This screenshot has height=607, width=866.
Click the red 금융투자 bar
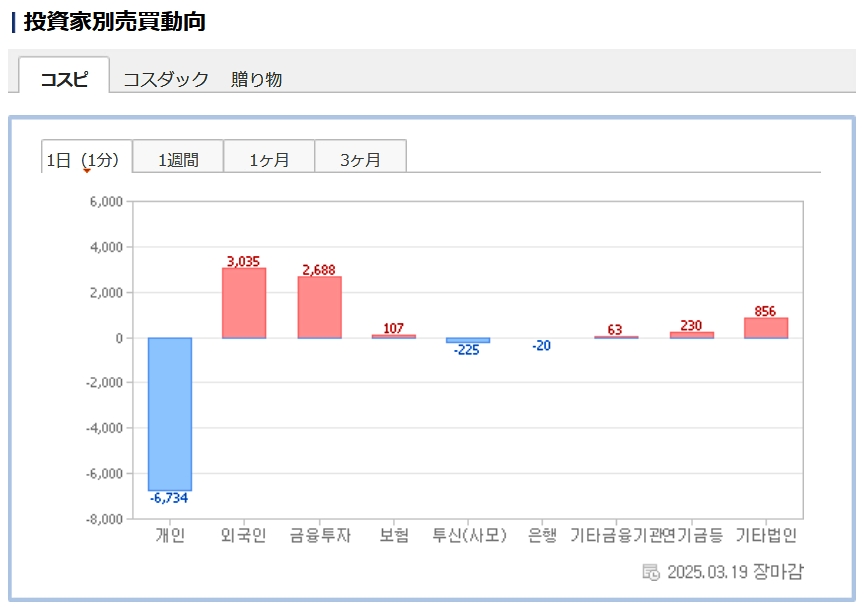(x=319, y=307)
